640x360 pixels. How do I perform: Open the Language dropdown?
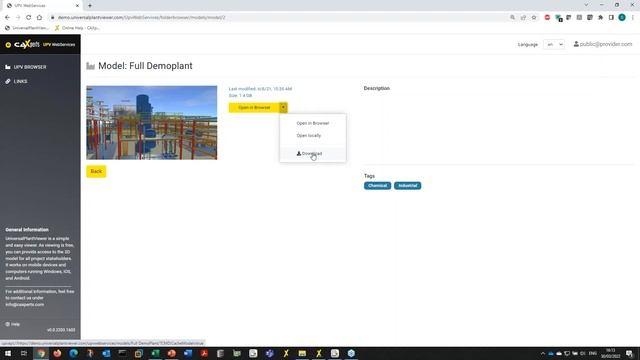[x=554, y=44]
